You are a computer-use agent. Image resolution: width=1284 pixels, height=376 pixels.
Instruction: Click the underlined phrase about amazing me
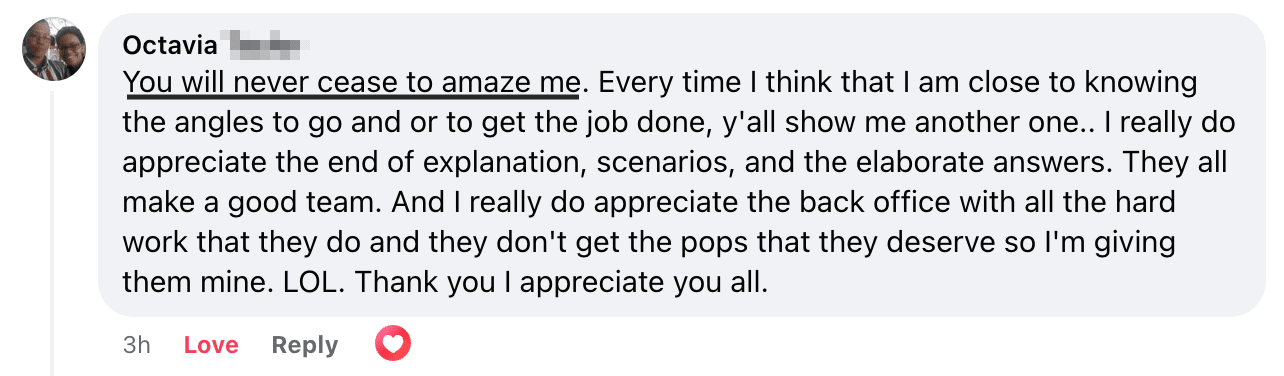[352, 82]
